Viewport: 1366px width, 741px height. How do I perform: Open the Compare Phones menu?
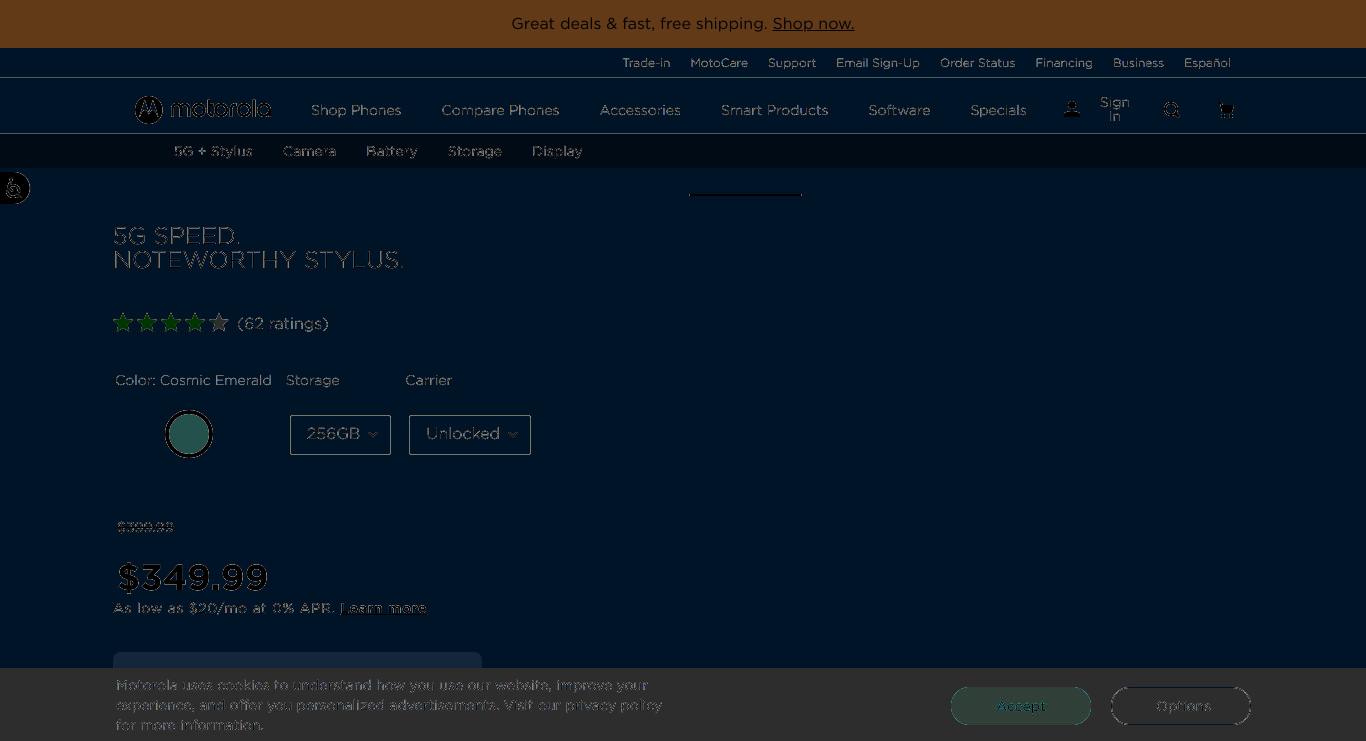pos(500,110)
